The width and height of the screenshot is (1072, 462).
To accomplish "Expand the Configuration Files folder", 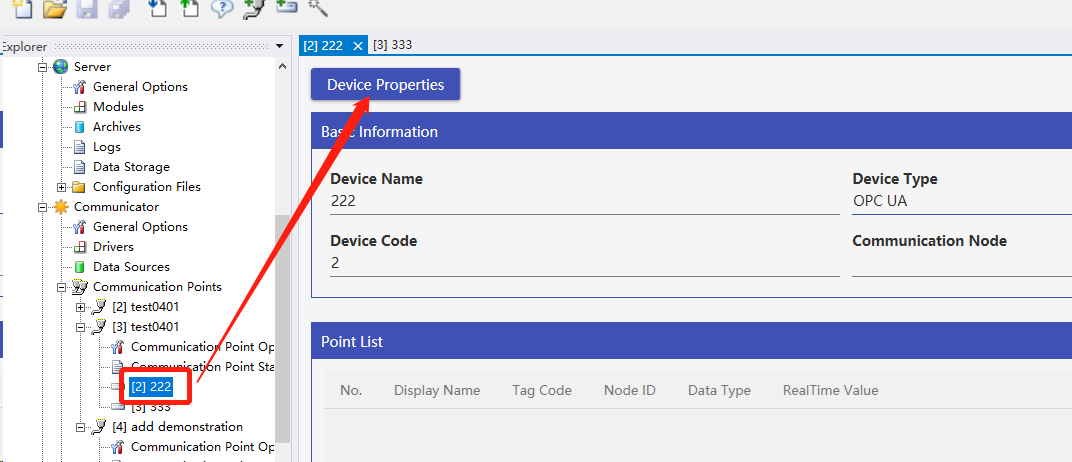I will coord(62,187).
